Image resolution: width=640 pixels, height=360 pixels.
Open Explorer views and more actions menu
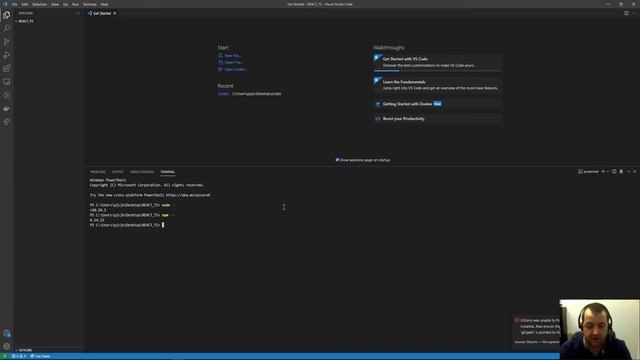(x=78, y=13)
